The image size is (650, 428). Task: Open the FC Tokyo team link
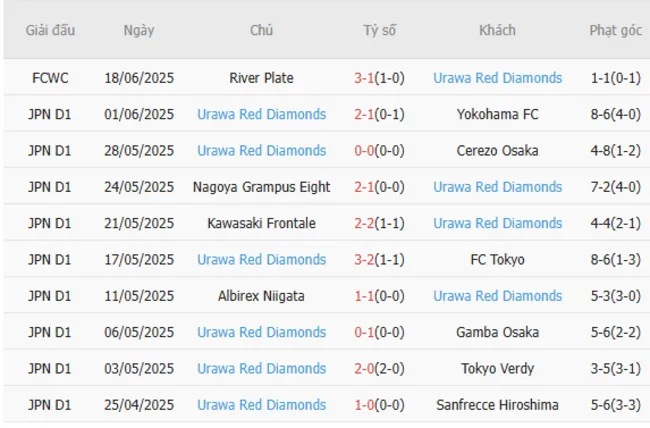tap(497, 259)
